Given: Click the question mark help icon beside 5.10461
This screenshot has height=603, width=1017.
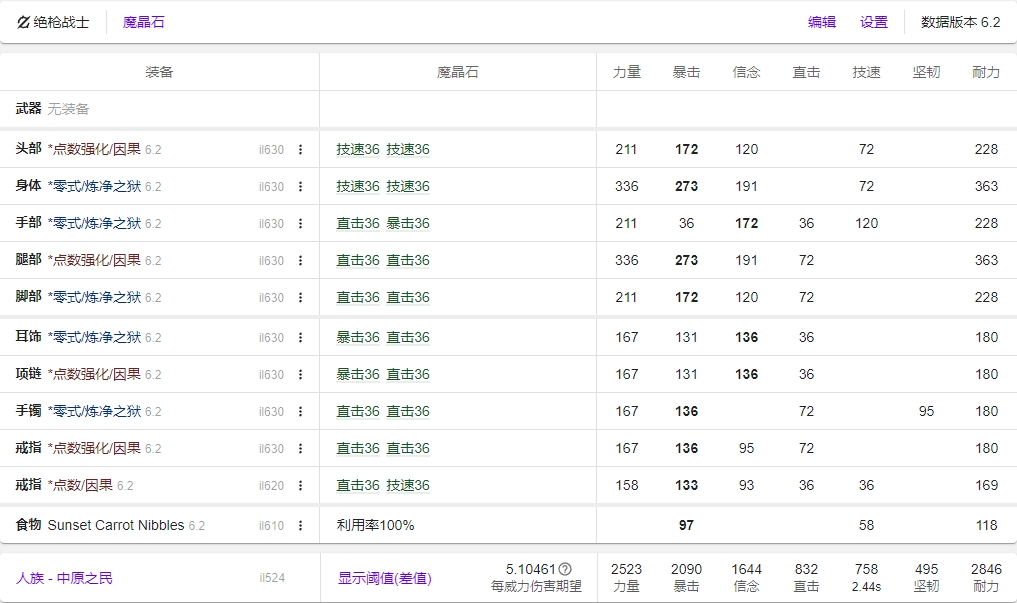Looking at the screenshot, I should click(x=564, y=567).
